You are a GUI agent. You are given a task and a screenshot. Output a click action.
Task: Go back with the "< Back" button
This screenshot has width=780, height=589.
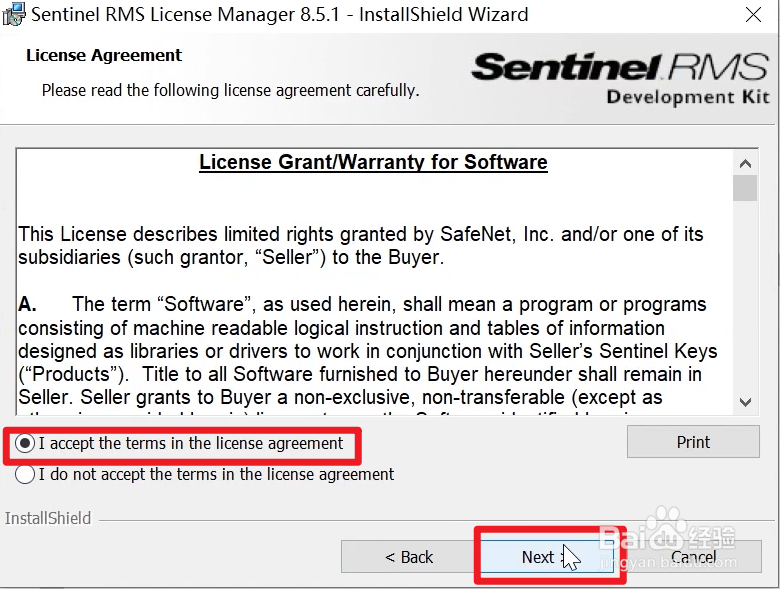(409, 557)
